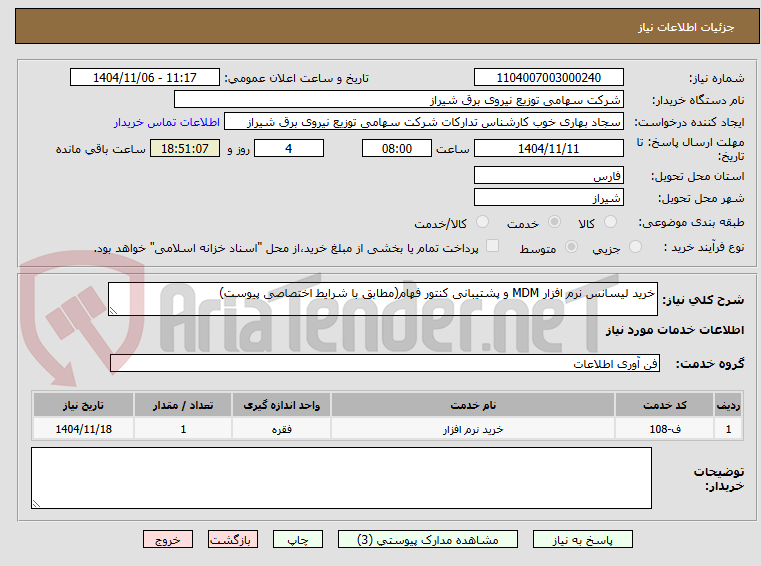Select the متوسط purchase type radio
This screenshot has height=566, width=761.
571,247
